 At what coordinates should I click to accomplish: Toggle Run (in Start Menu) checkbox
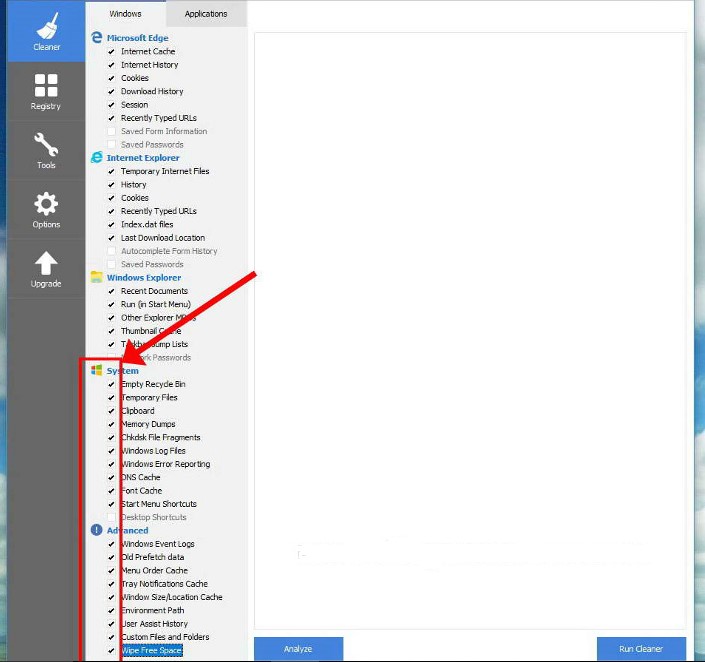pyautogui.click(x=111, y=304)
